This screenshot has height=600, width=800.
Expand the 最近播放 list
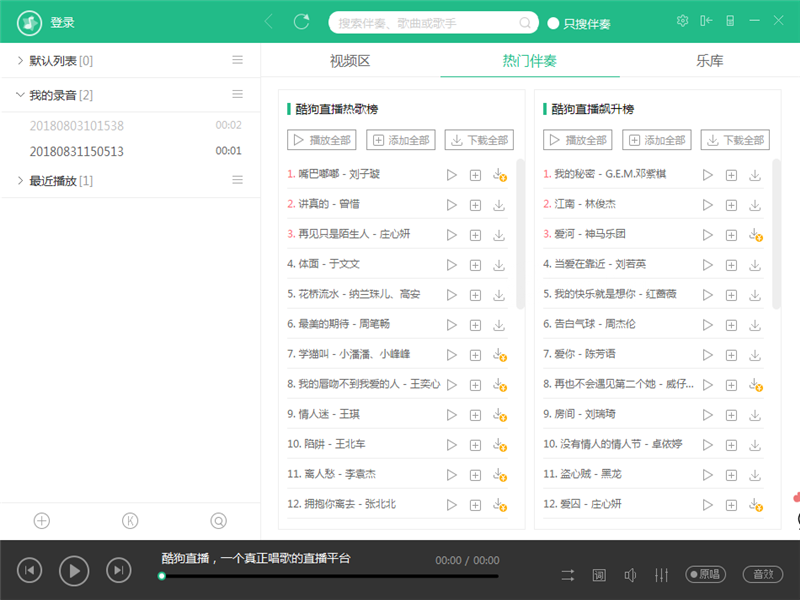coord(20,180)
